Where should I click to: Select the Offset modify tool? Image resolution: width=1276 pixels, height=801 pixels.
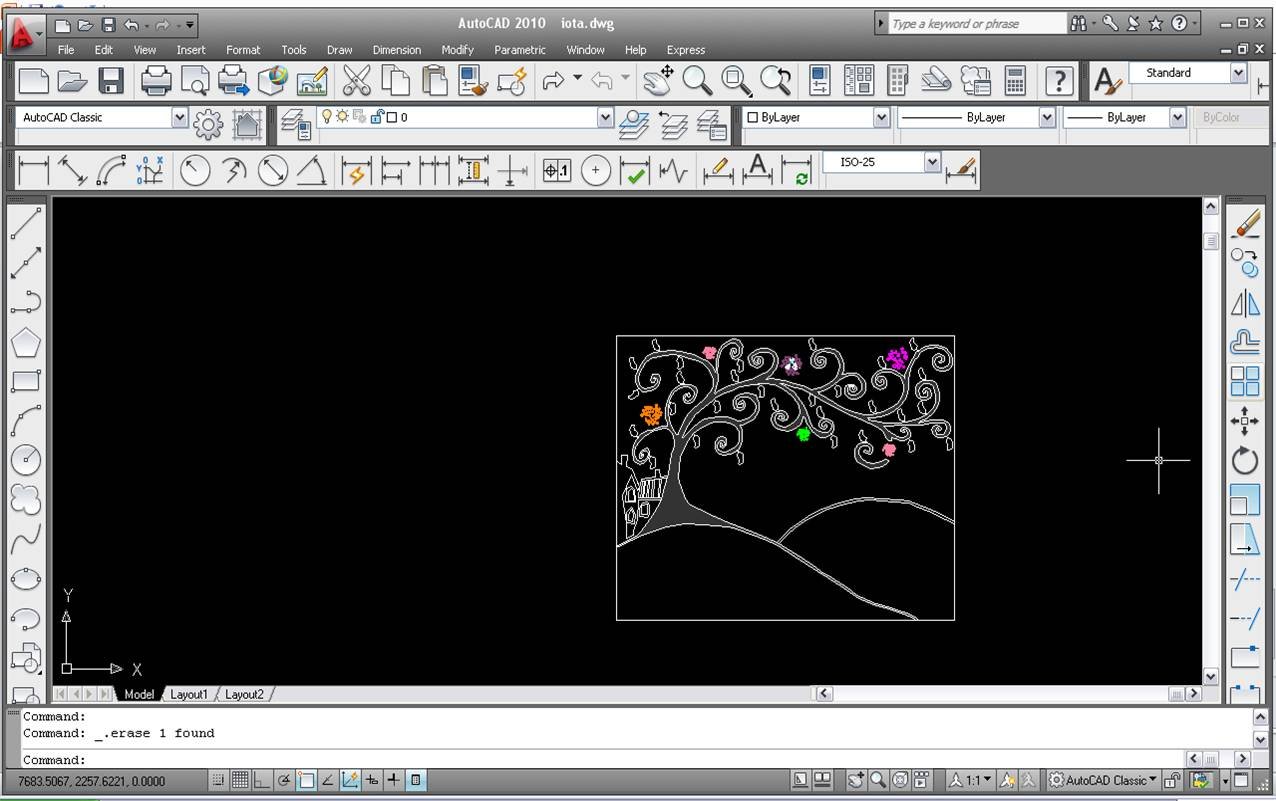point(1245,342)
